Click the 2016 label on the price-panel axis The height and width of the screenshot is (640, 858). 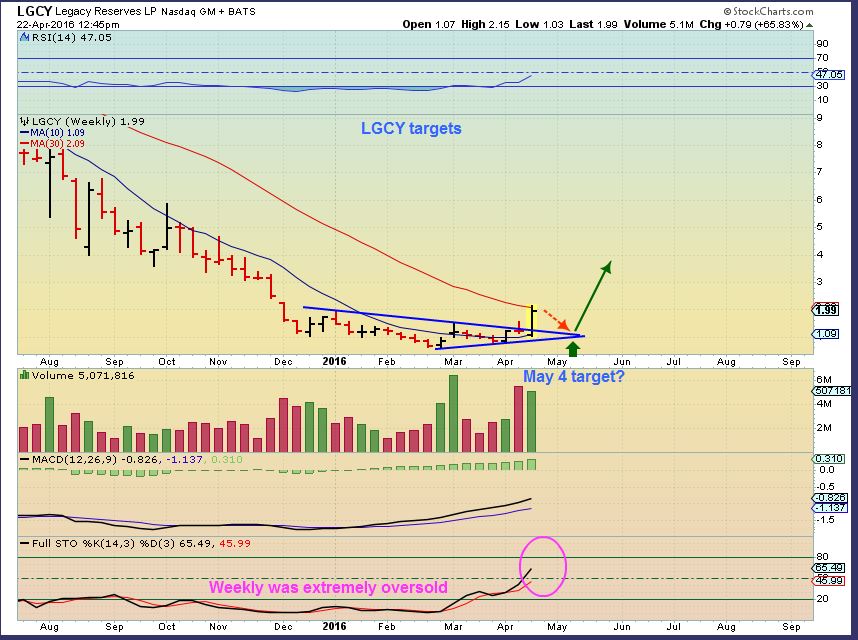(334, 361)
